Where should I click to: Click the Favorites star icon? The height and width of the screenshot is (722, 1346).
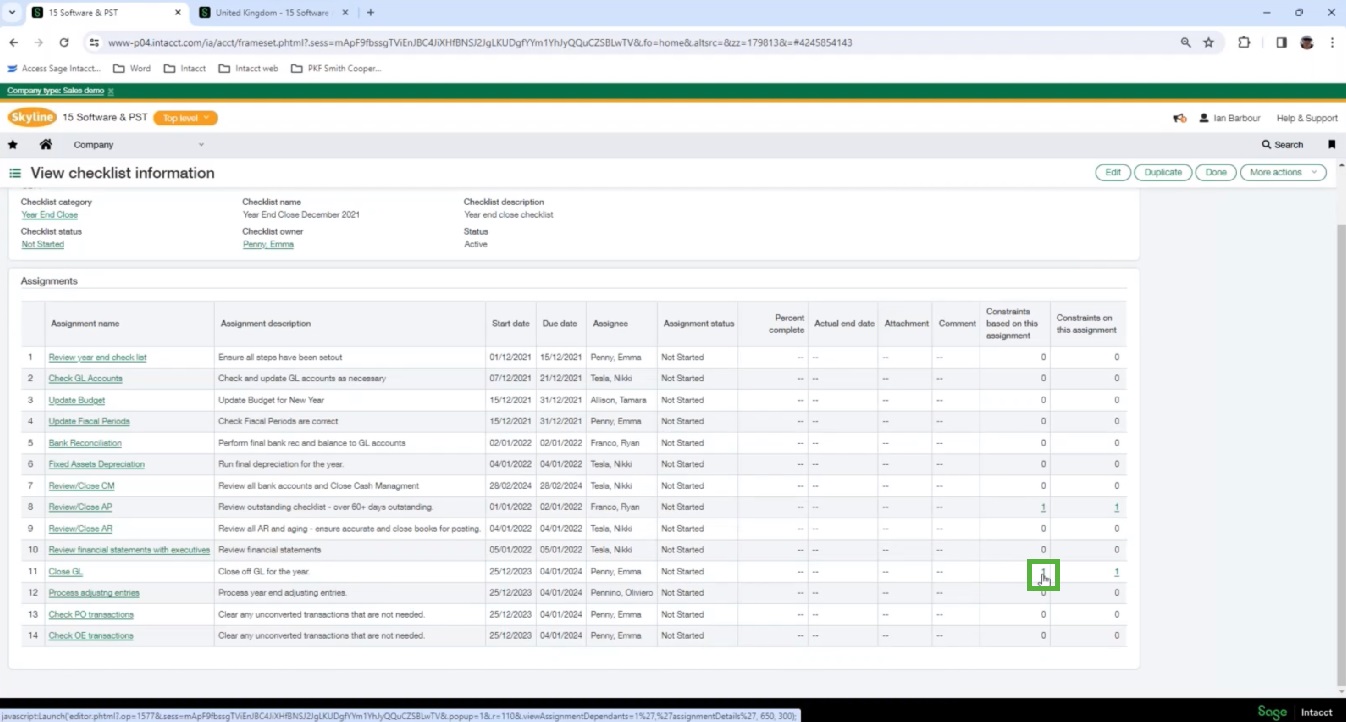(13, 145)
